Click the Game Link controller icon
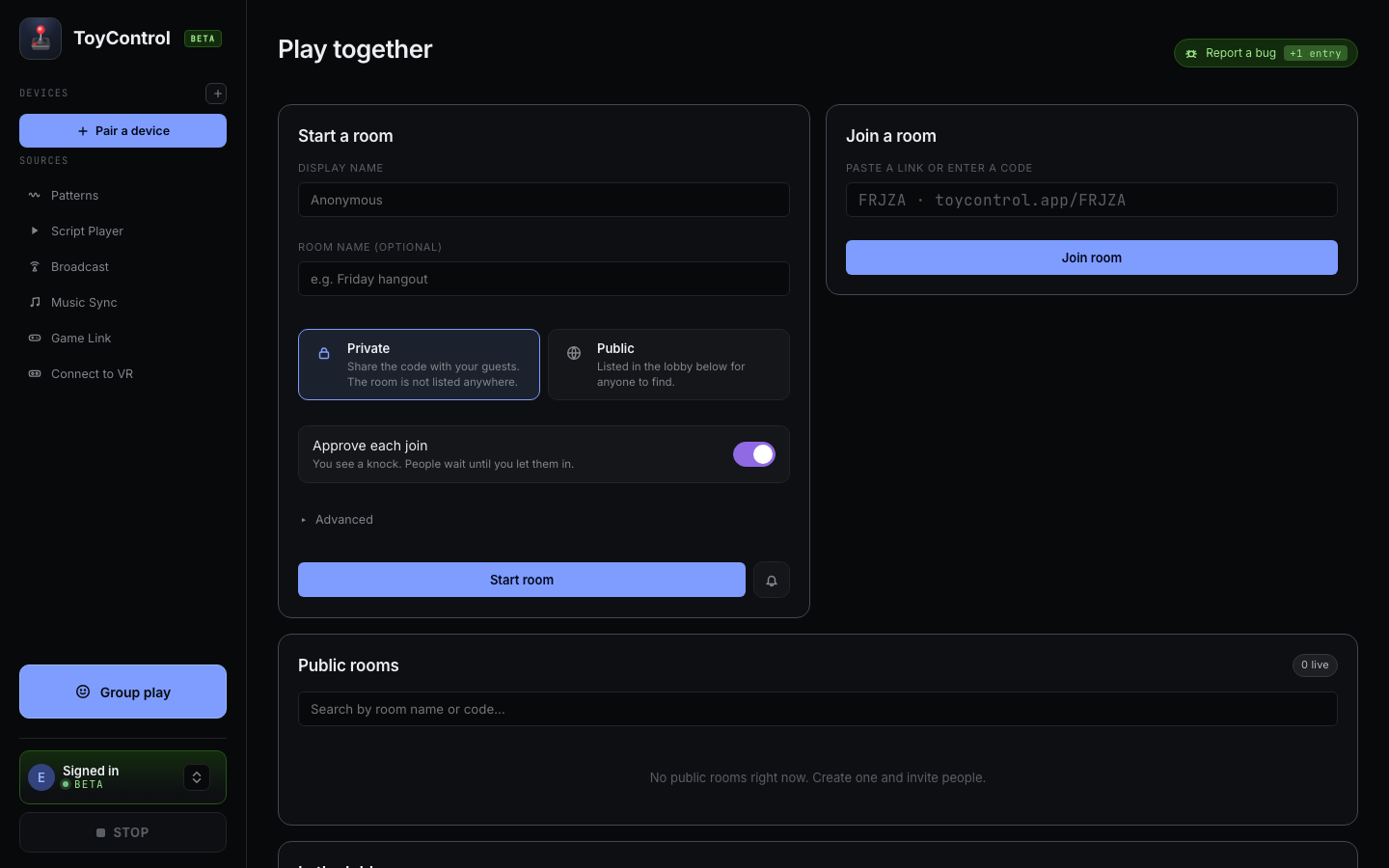 pyautogui.click(x=35, y=339)
